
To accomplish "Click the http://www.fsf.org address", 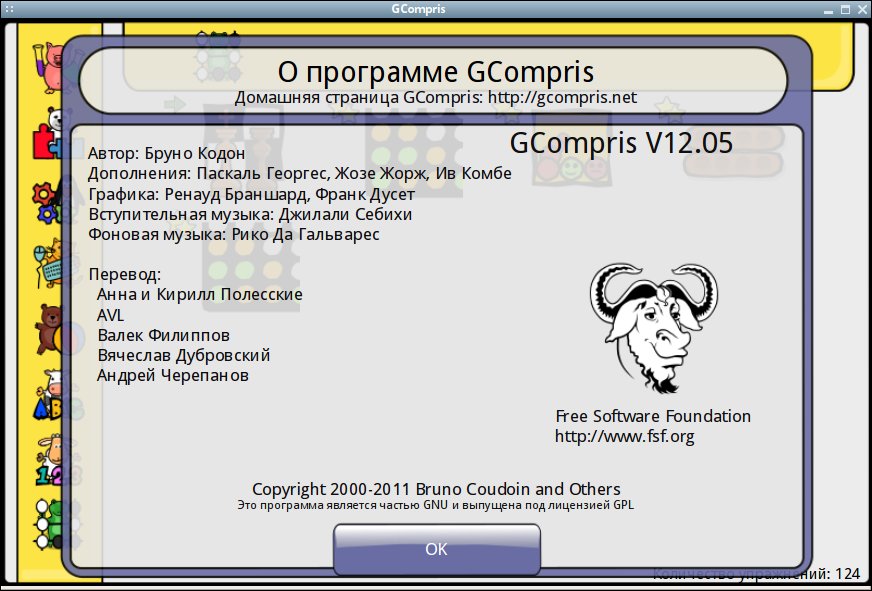I will [x=625, y=436].
